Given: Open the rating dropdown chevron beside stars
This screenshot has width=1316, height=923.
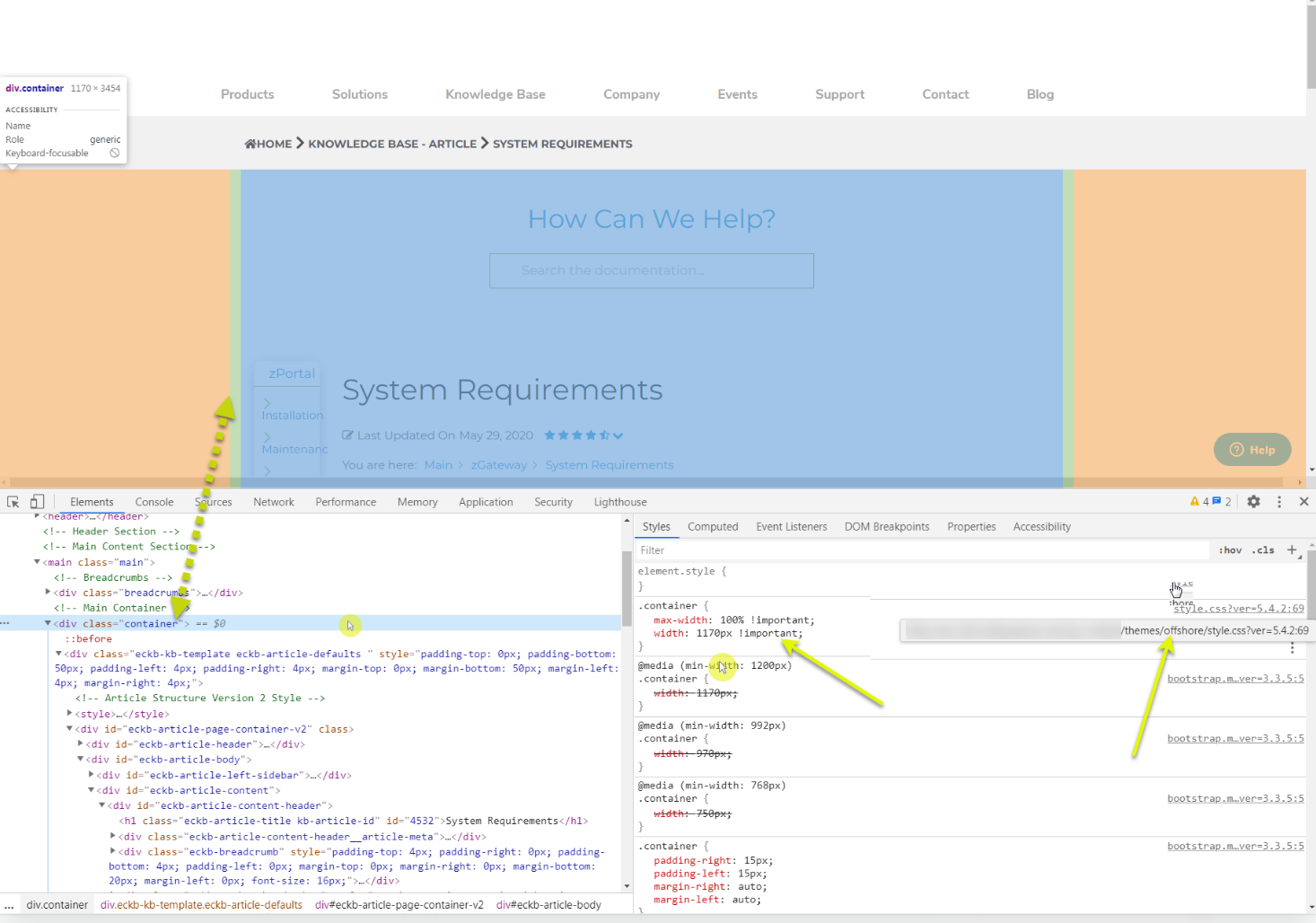Looking at the screenshot, I should [618, 435].
